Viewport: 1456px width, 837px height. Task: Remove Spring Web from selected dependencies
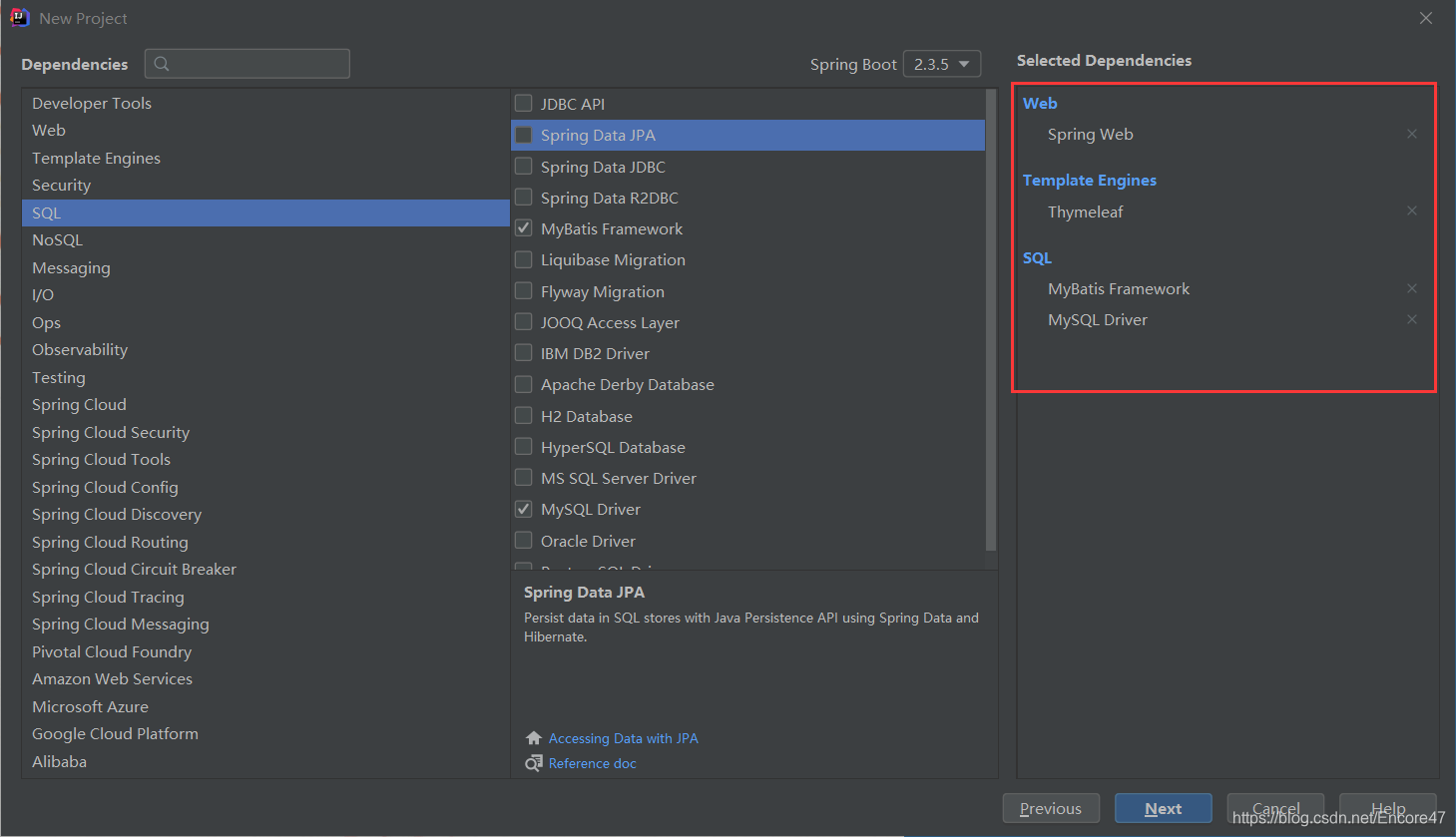tap(1412, 134)
